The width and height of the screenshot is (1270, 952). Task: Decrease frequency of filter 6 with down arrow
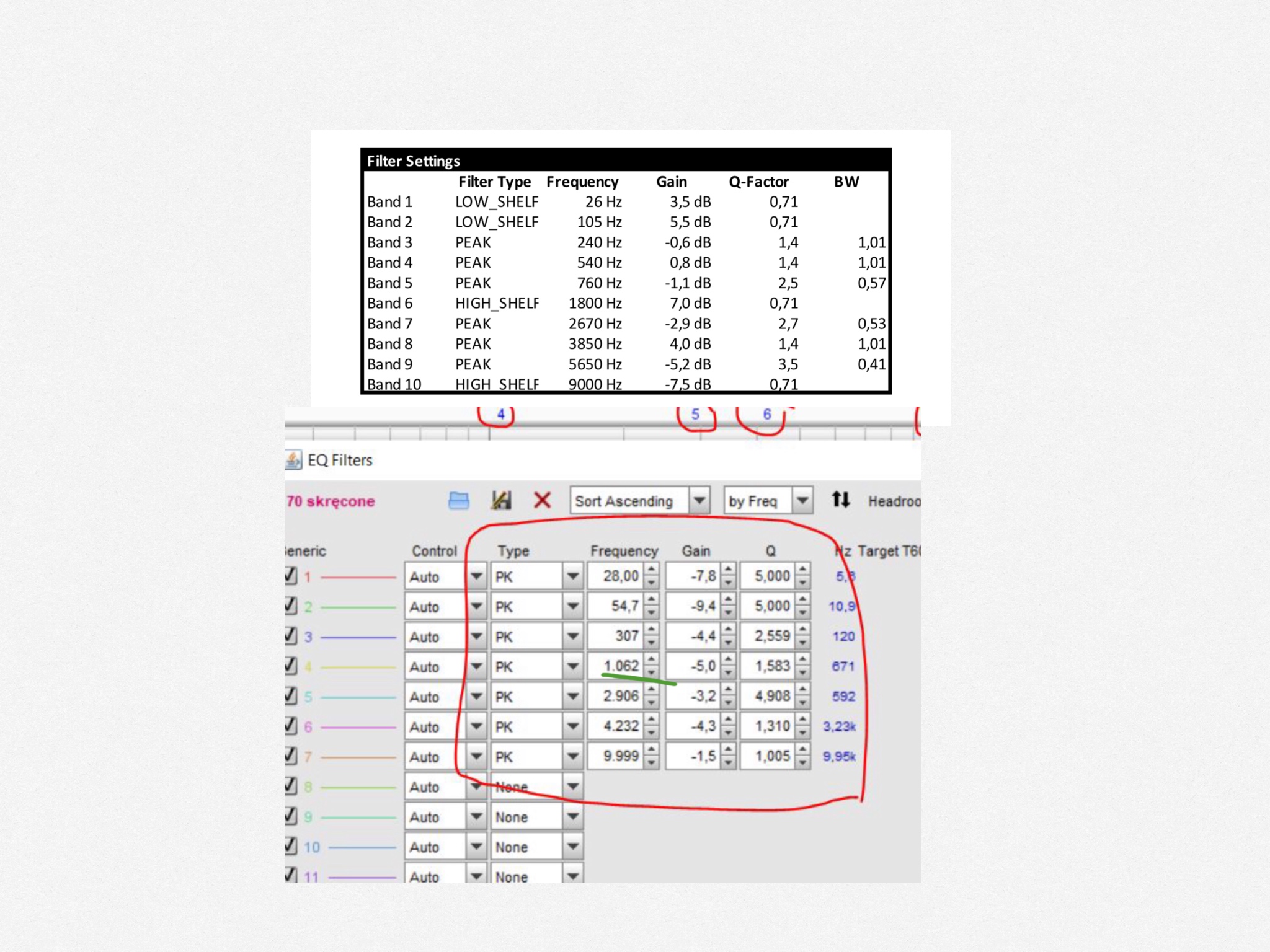(651, 733)
